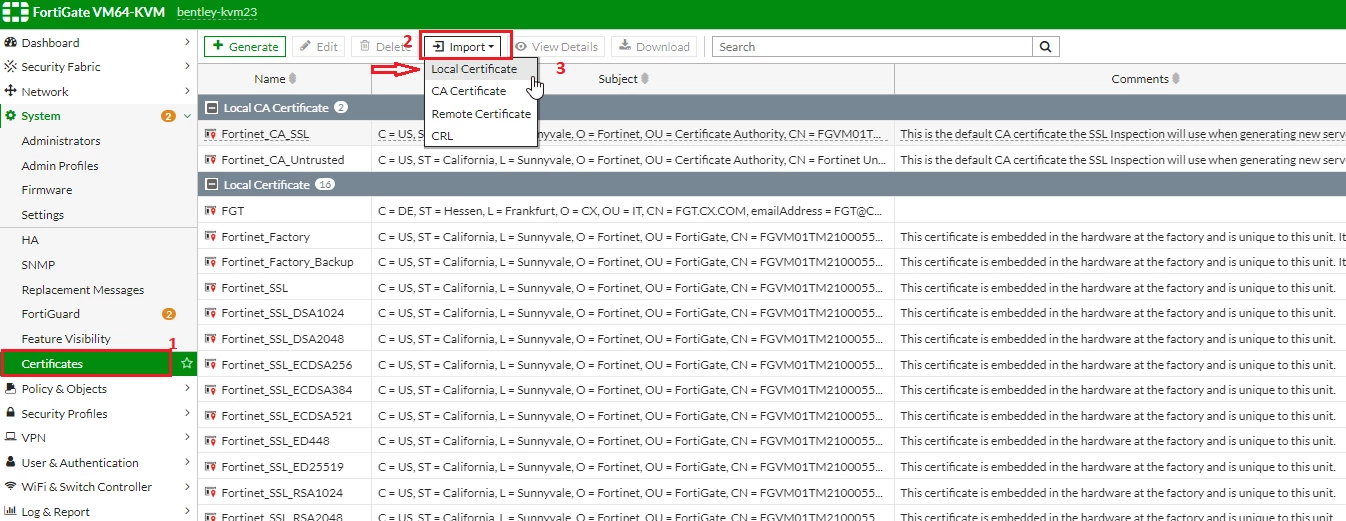
Task: Expand the Security Fabric menu chevron
Action: [187, 67]
